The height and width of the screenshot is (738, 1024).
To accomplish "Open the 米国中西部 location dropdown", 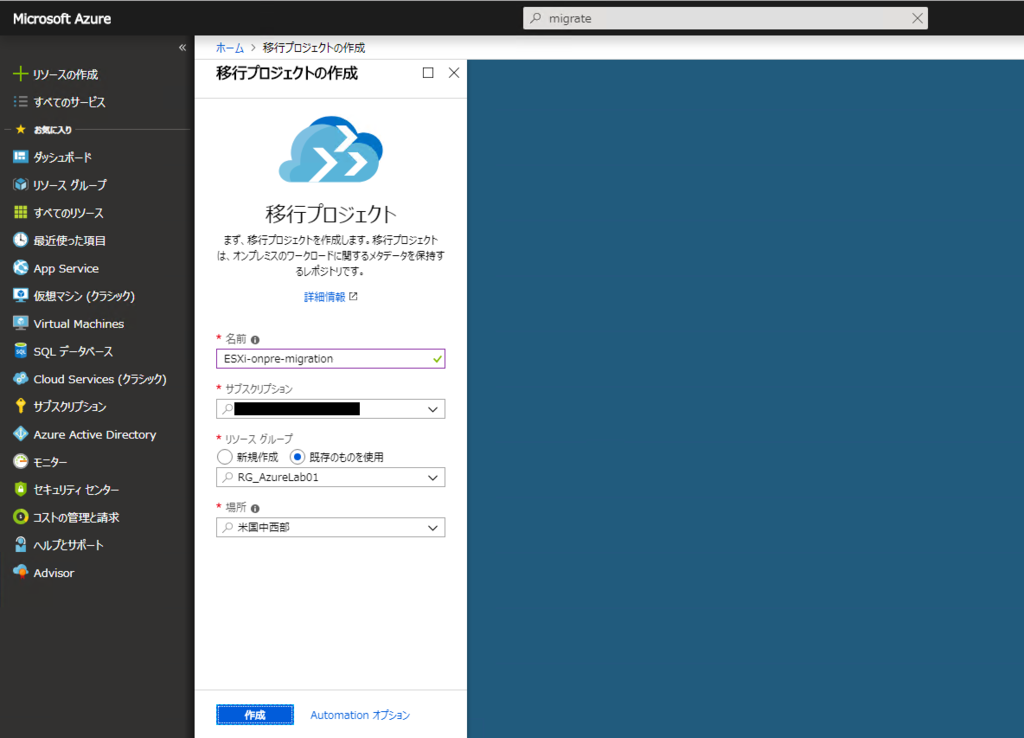I will (330, 527).
